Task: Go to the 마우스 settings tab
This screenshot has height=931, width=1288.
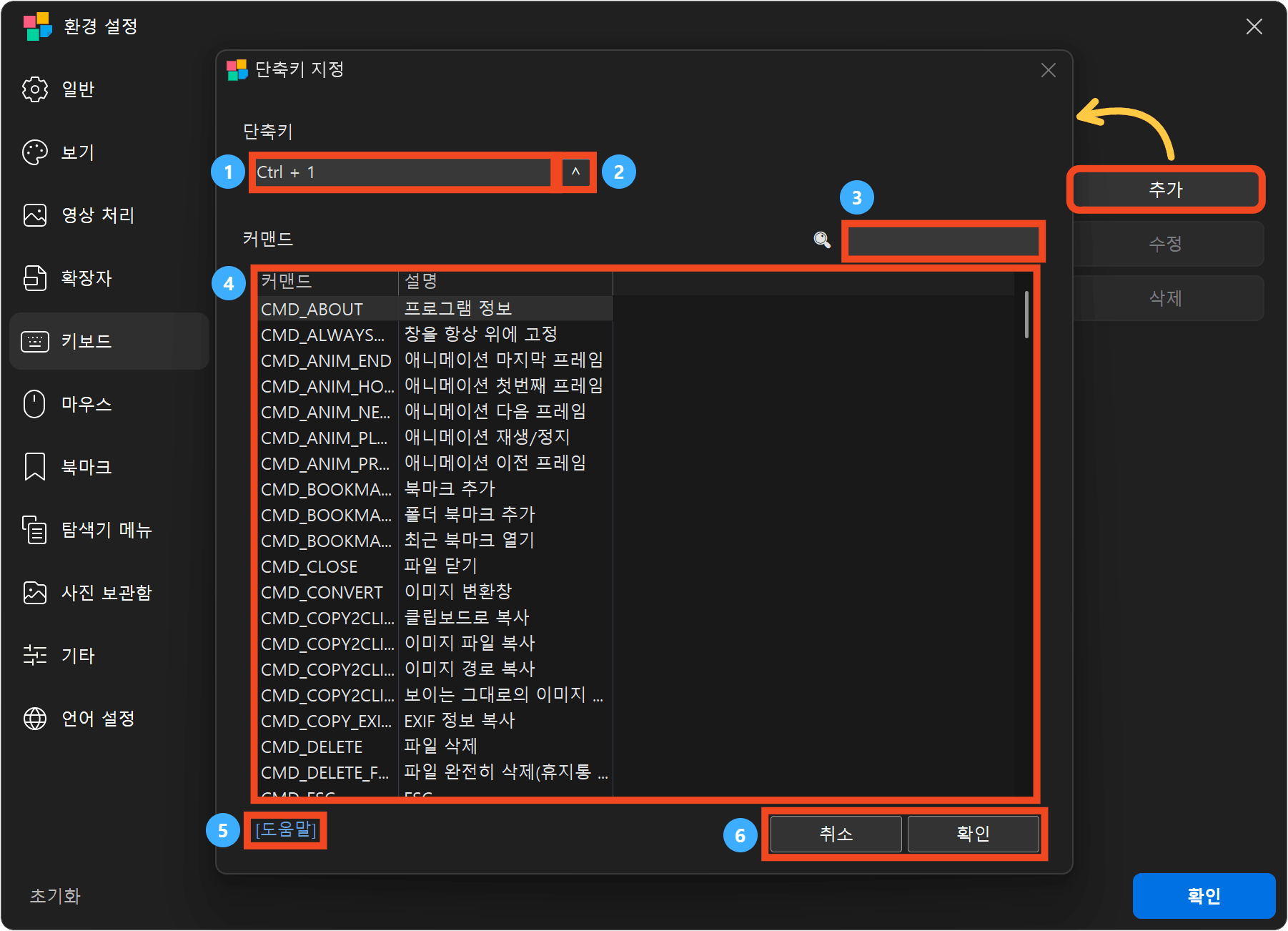Action: coord(109,404)
